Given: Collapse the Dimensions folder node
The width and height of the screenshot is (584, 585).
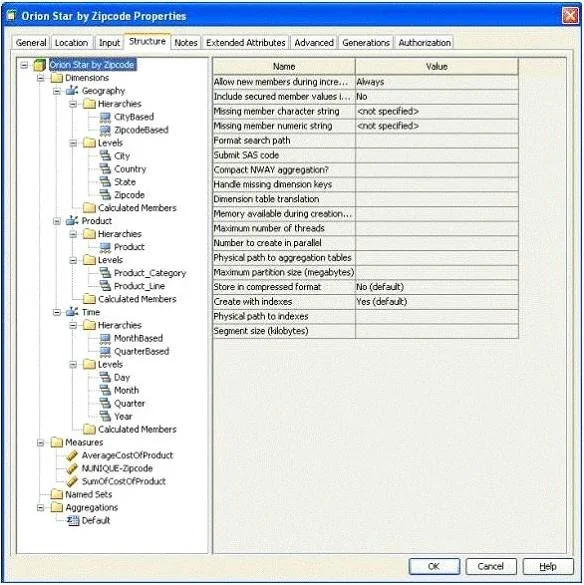Looking at the screenshot, I should 41,78.
